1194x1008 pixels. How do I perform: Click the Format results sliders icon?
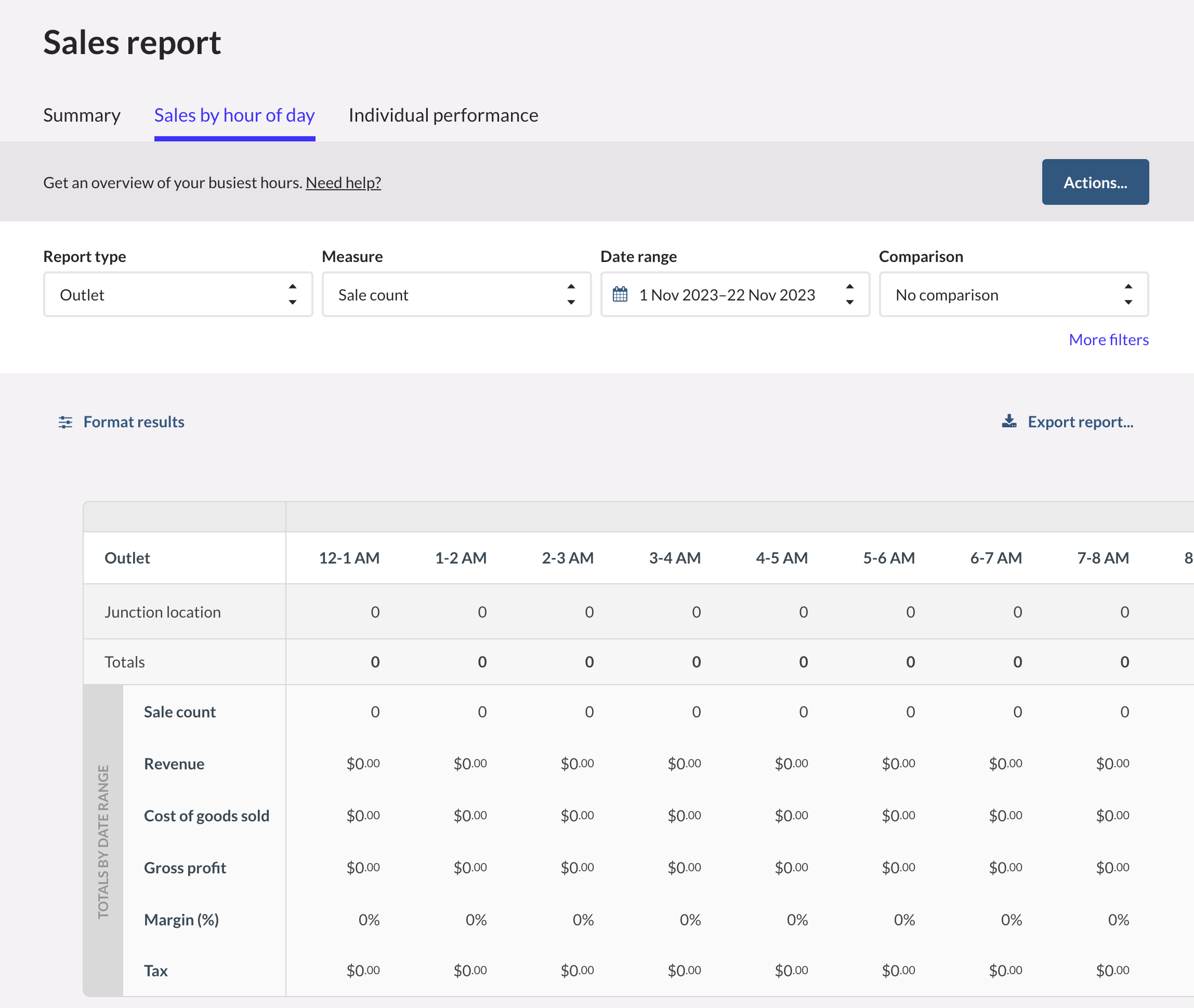click(65, 422)
